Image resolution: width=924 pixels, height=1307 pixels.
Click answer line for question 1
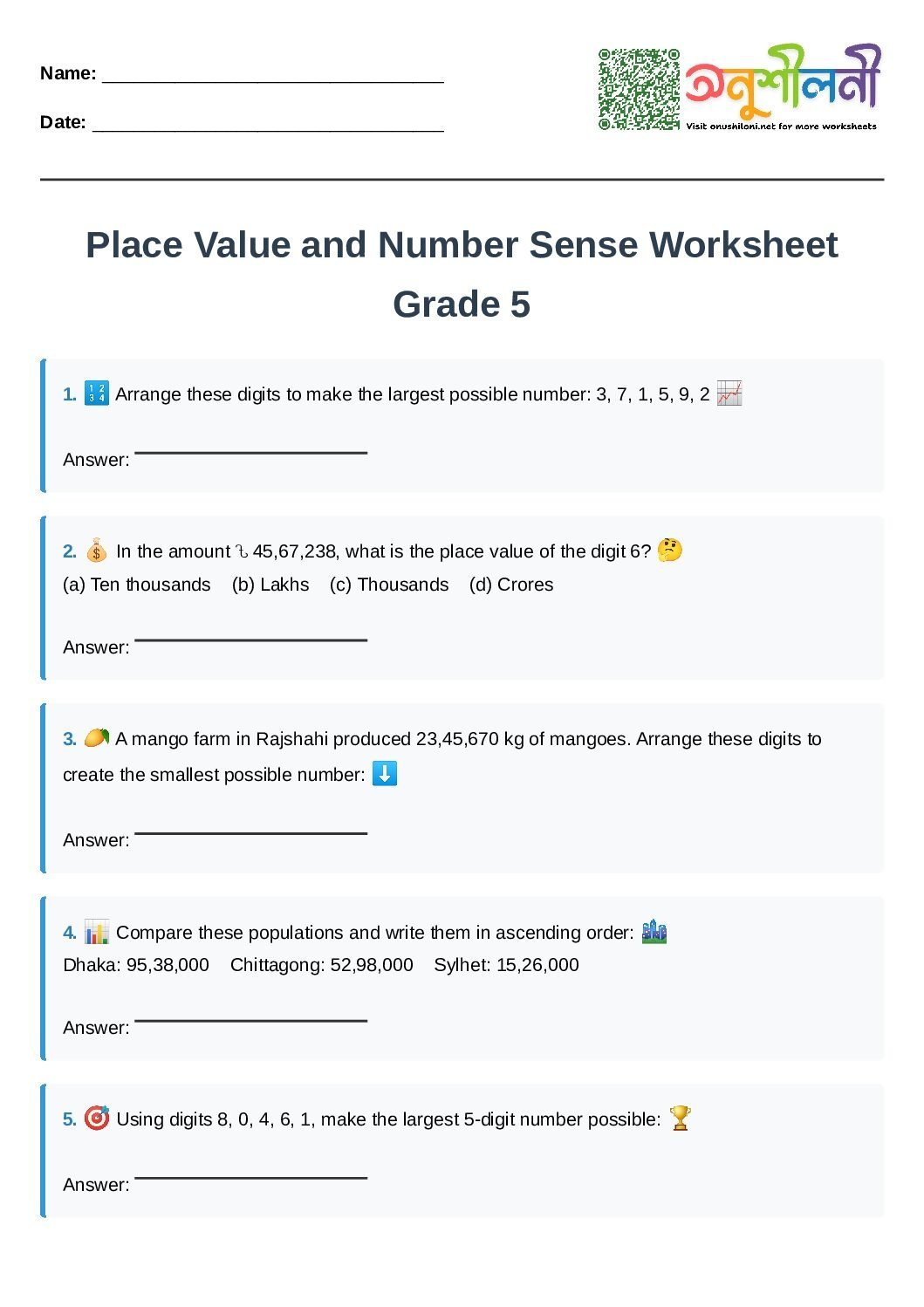pos(250,449)
